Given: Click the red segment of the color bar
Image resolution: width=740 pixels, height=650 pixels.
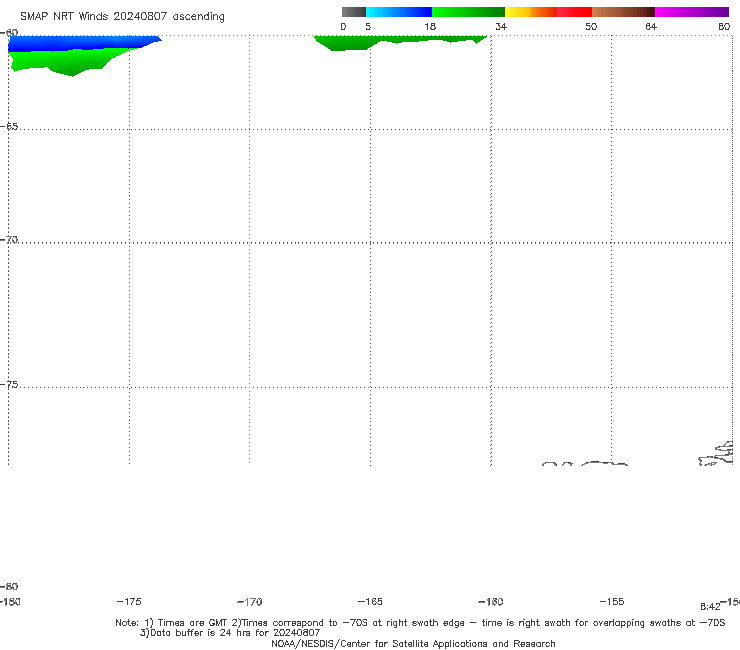Looking at the screenshot, I should pyautogui.click(x=574, y=12).
